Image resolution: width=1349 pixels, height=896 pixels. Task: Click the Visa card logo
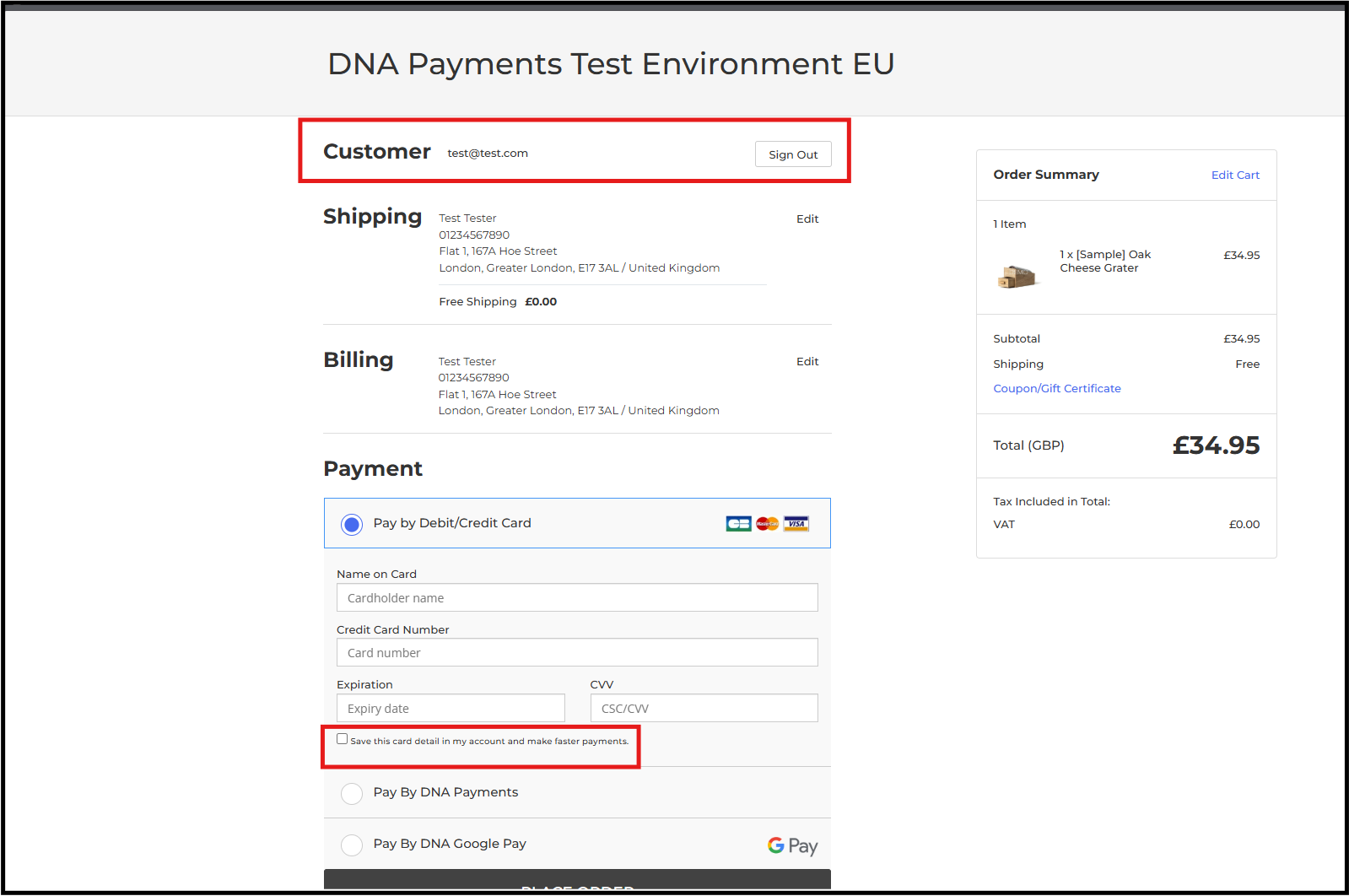click(x=796, y=524)
